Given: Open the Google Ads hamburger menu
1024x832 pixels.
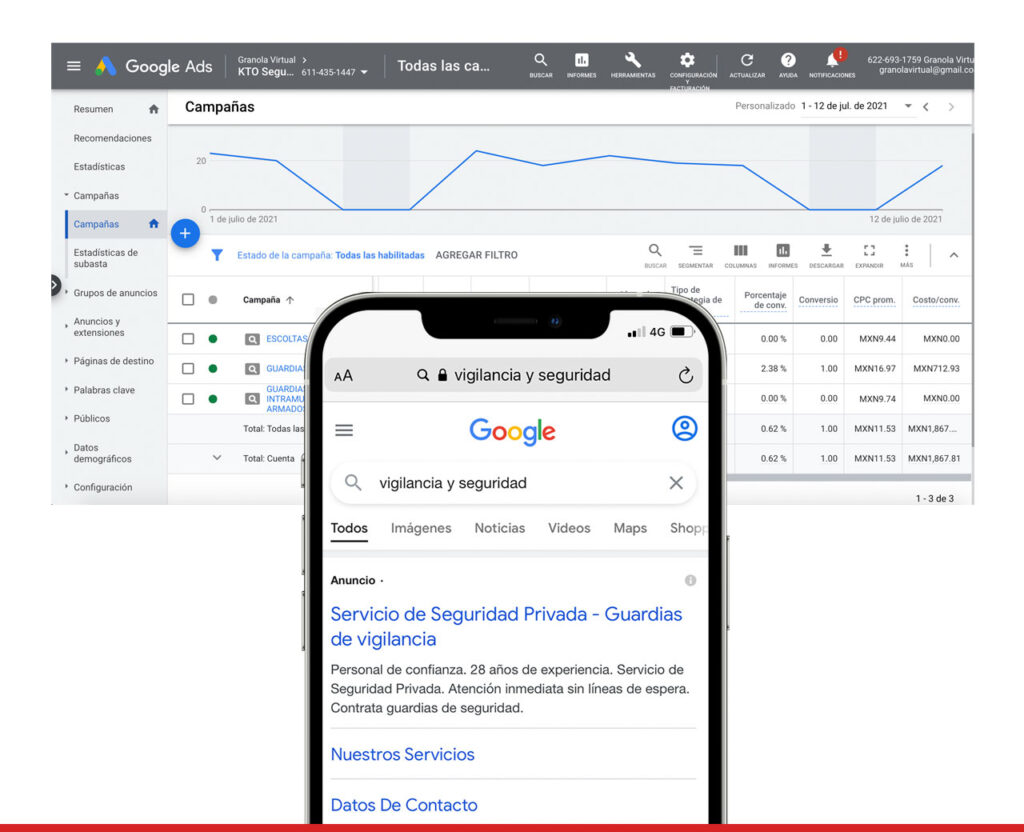Looking at the screenshot, I should click(x=73, y=66).
